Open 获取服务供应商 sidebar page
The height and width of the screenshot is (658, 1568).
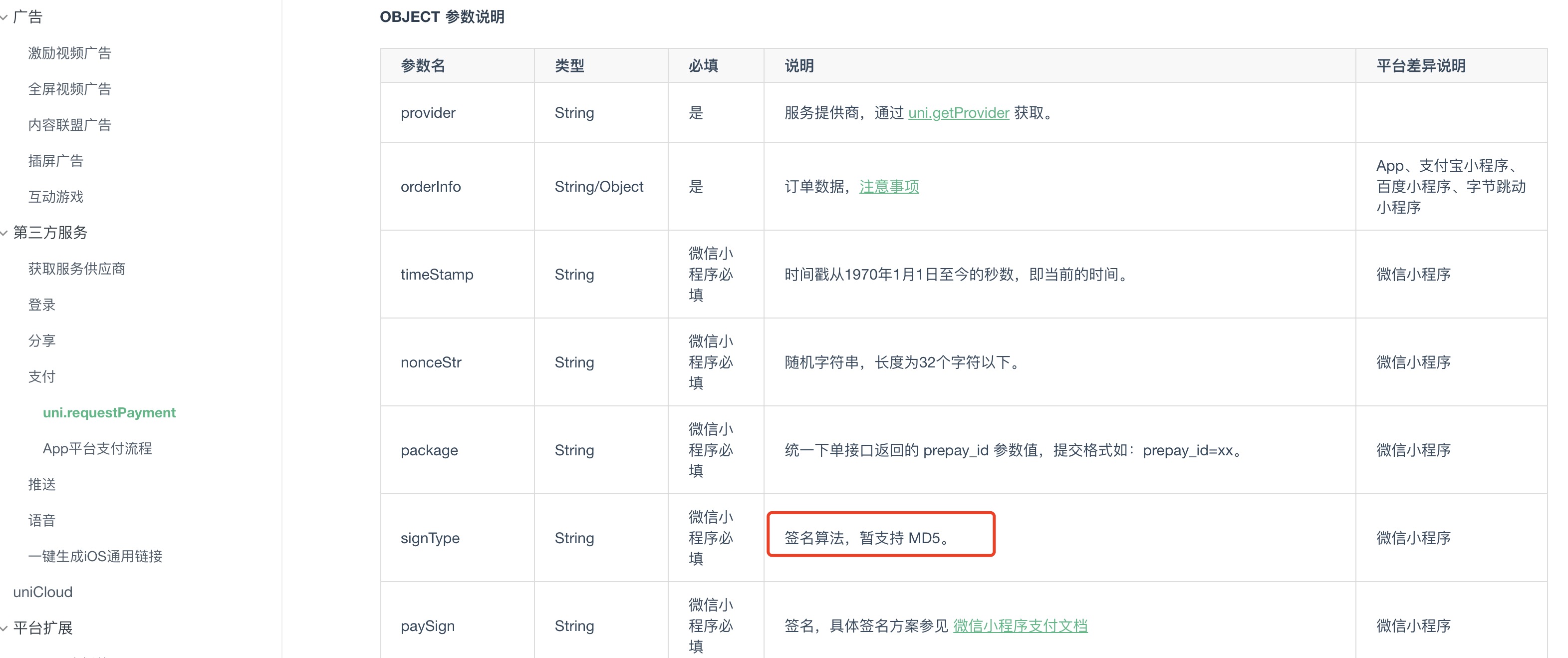(77, 269)
